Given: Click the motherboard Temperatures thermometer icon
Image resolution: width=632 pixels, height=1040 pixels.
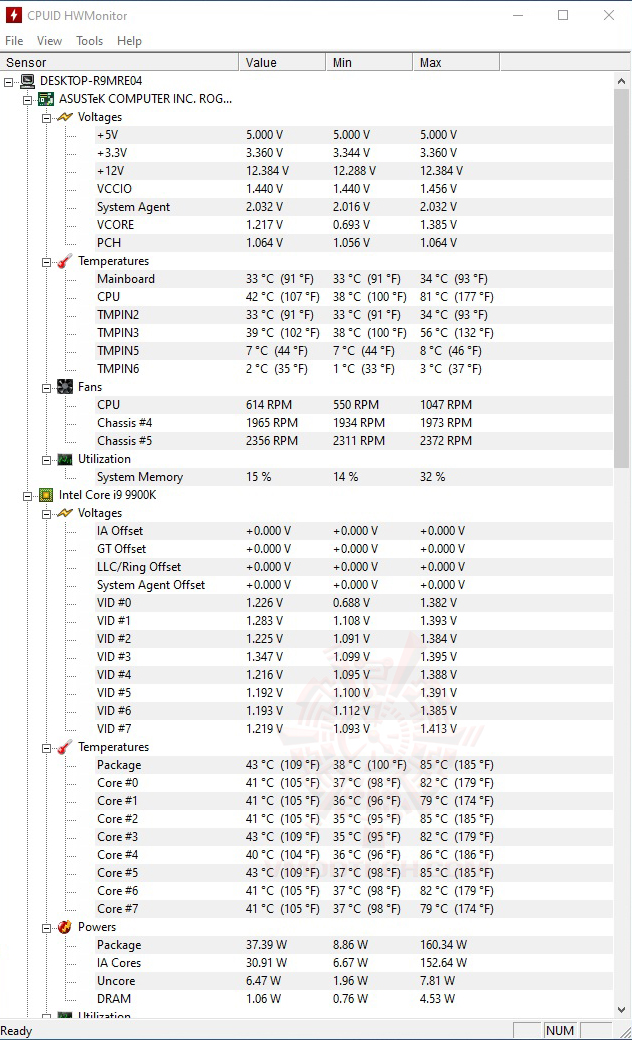Looking at the screenshot, I should coord(65,261).
